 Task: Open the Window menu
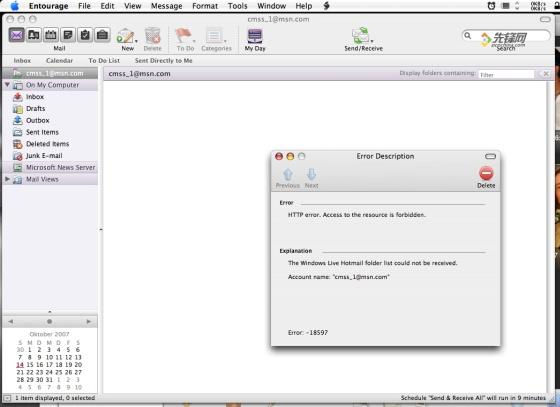pyautogui.click(x=271, y=6)
